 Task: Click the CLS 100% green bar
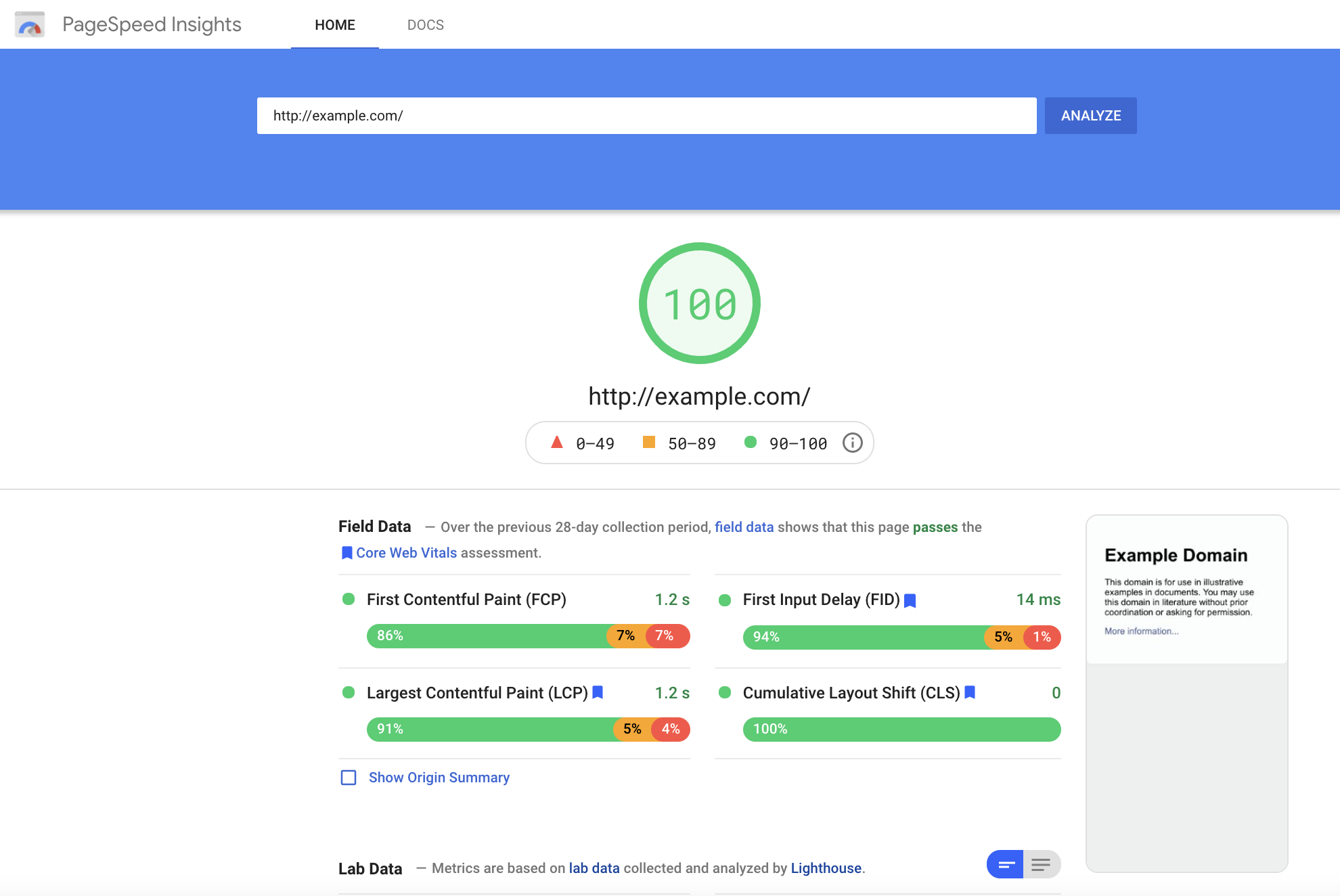point(902,730)
